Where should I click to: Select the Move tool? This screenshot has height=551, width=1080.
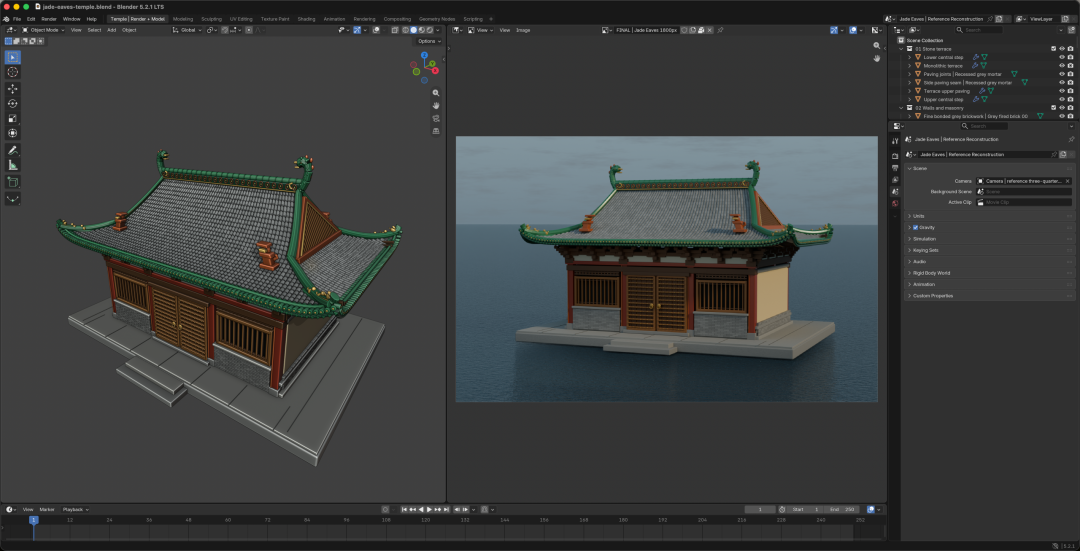(12, 89)
